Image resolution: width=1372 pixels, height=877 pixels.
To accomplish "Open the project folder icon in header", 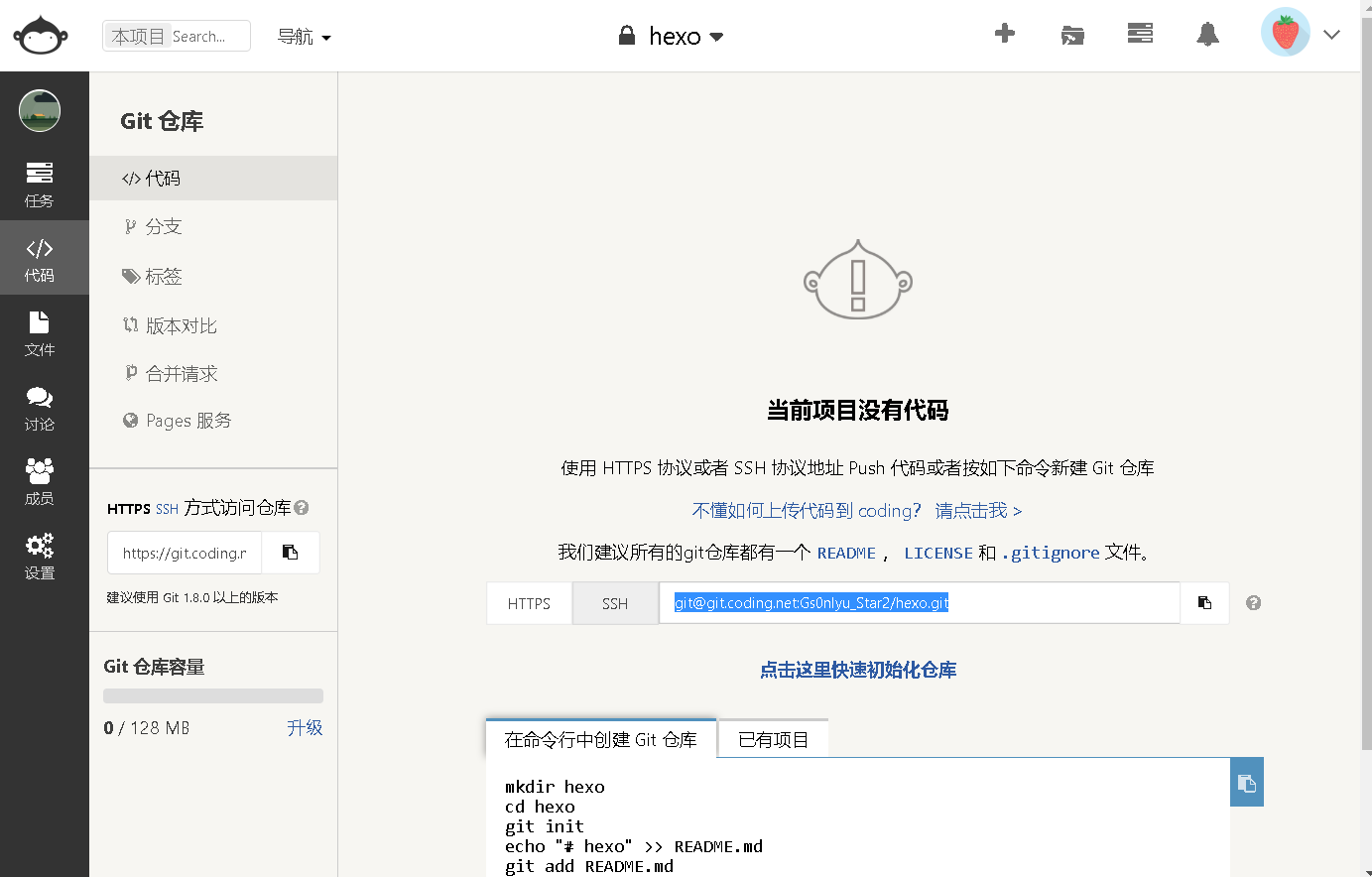I will (x=1072, y=36).
